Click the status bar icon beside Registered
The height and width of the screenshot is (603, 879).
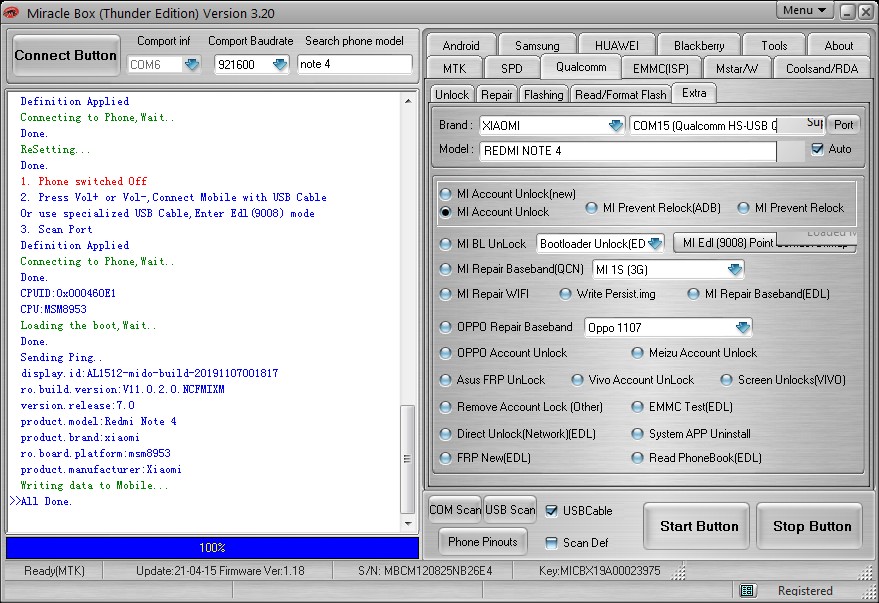[x=747, y=590]
